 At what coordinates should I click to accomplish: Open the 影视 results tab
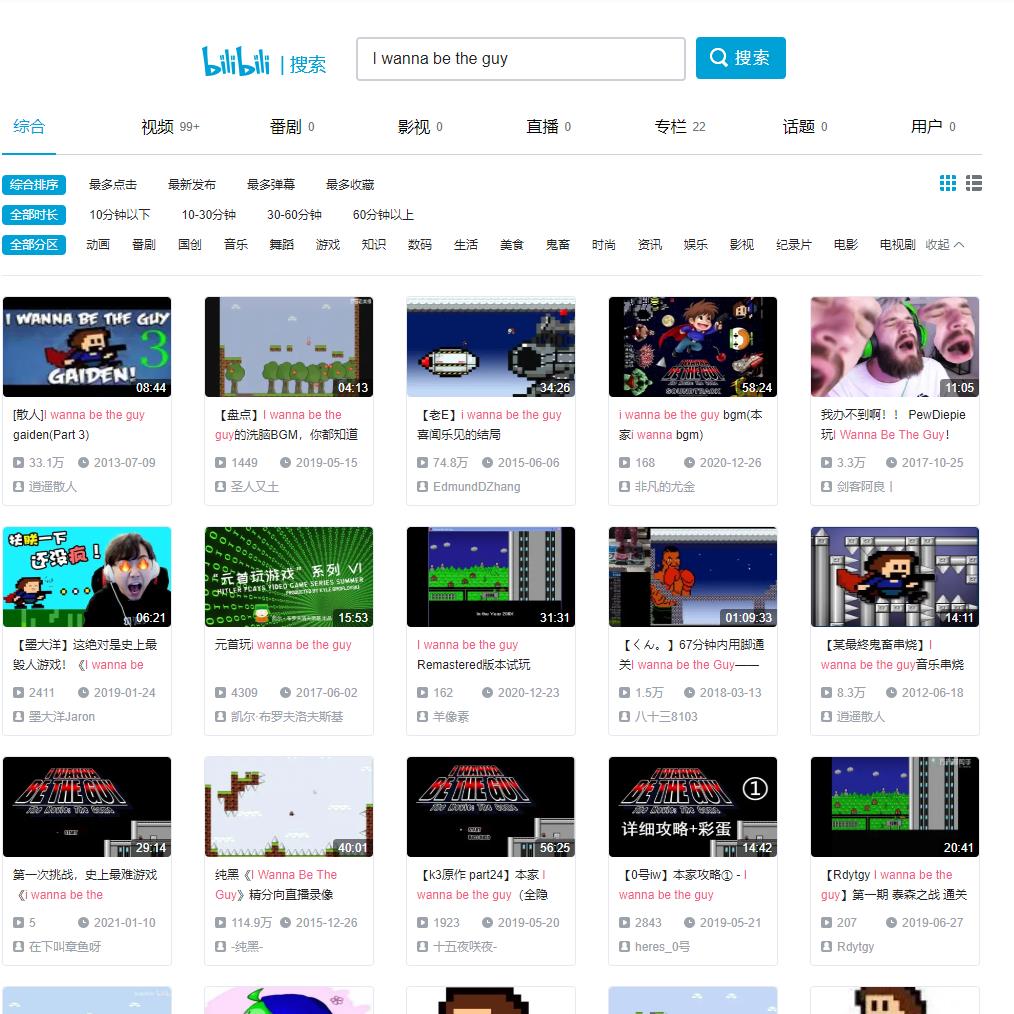[420, 127]
